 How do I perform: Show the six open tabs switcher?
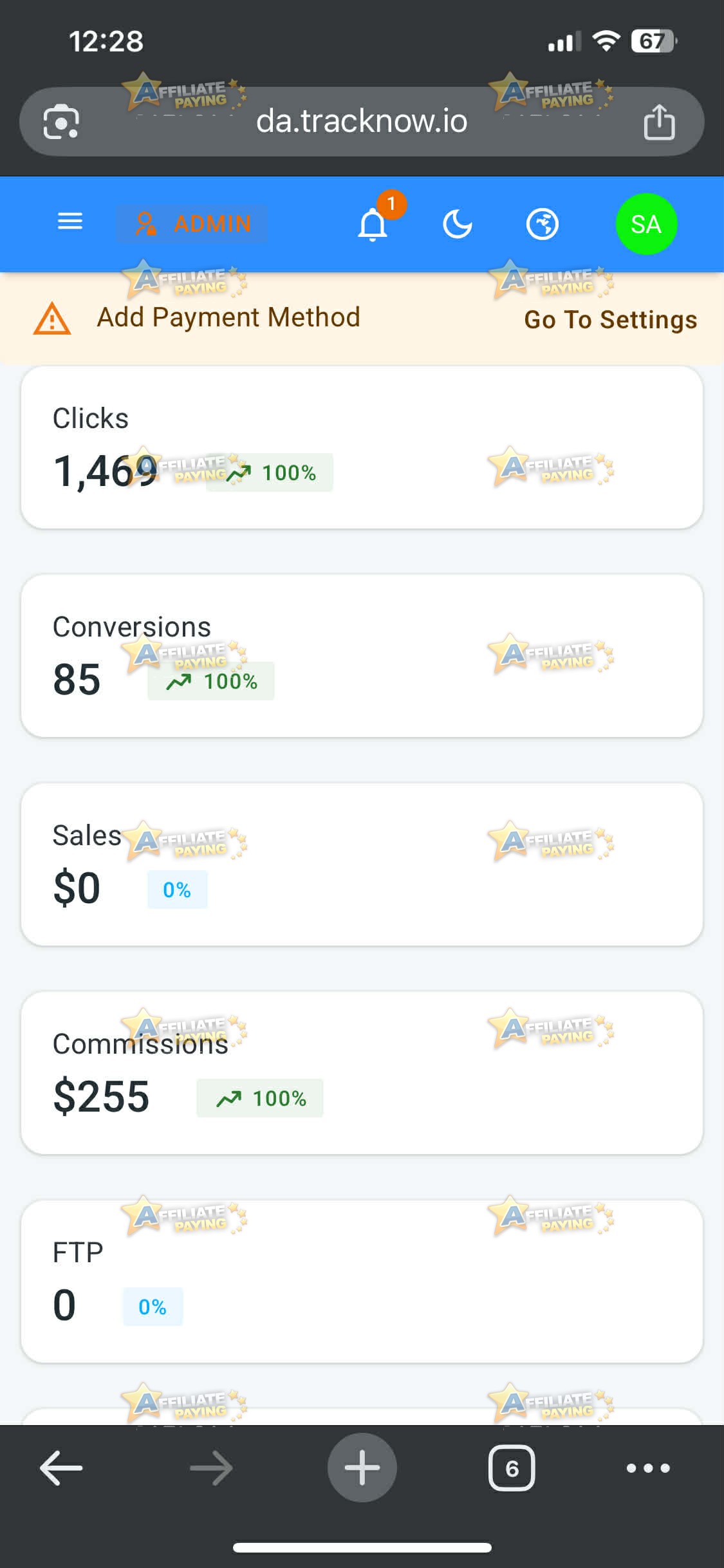tap(512, 1468)
